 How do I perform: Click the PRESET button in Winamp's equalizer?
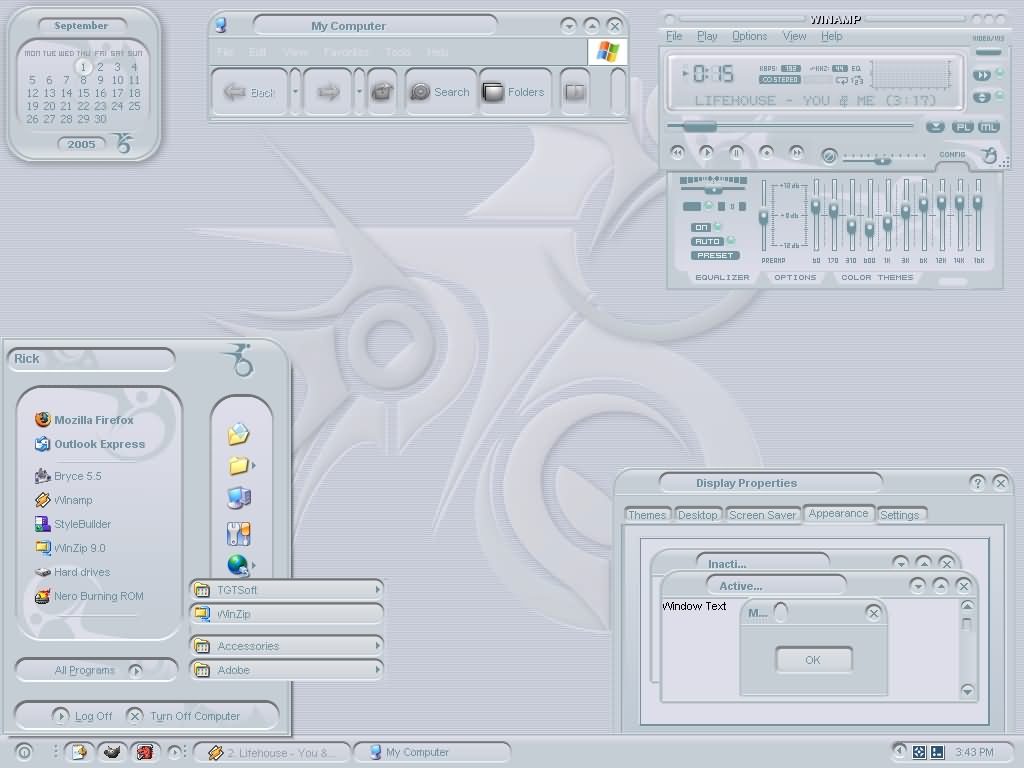[x=715, y=256]
